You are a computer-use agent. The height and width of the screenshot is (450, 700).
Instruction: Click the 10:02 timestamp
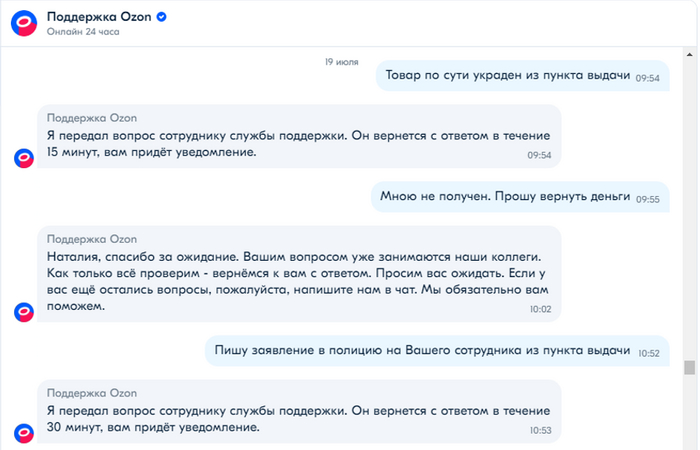(x=540, y=310)
